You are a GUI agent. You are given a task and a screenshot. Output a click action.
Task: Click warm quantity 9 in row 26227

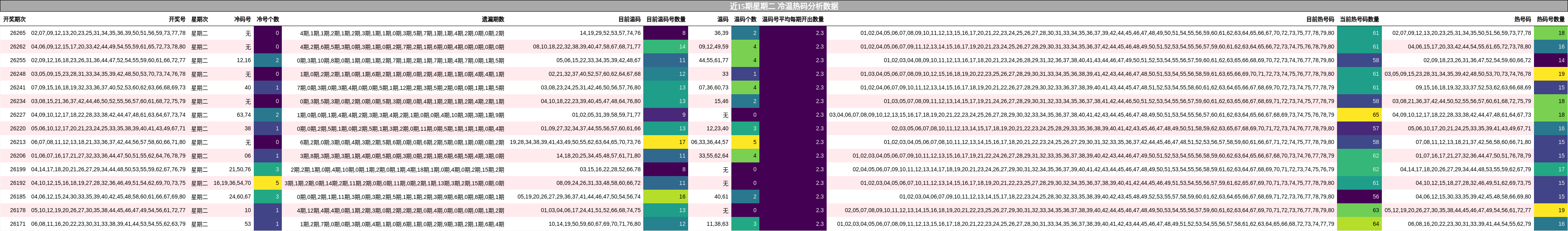point(666,115)
